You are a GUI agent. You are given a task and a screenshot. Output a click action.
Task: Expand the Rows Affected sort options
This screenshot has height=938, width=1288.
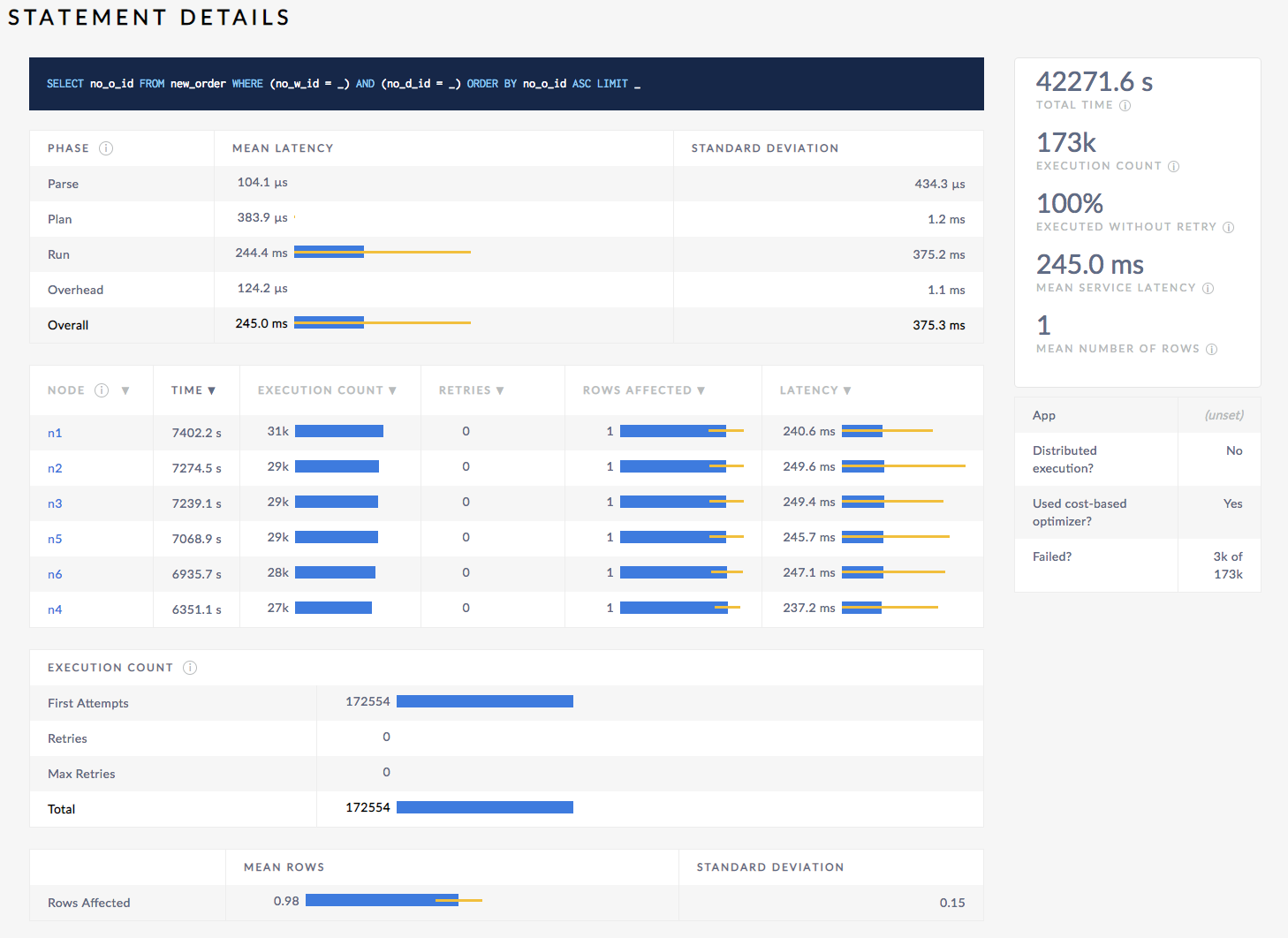tap(701, 390)
